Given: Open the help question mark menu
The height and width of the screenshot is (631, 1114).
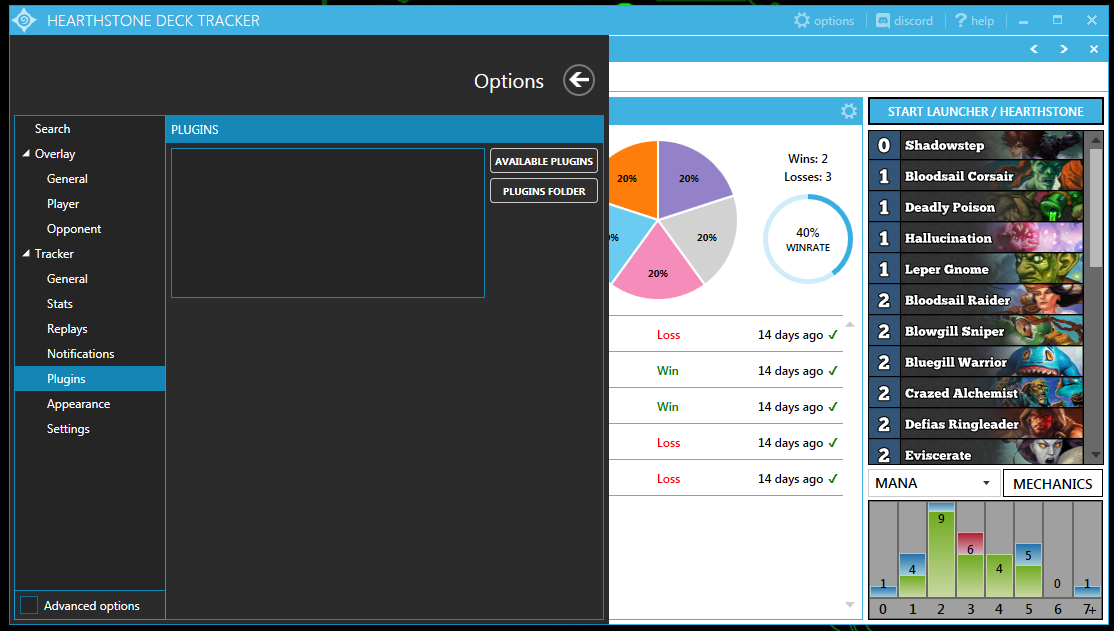Looking at the screenshot, I should pos(975,21).
